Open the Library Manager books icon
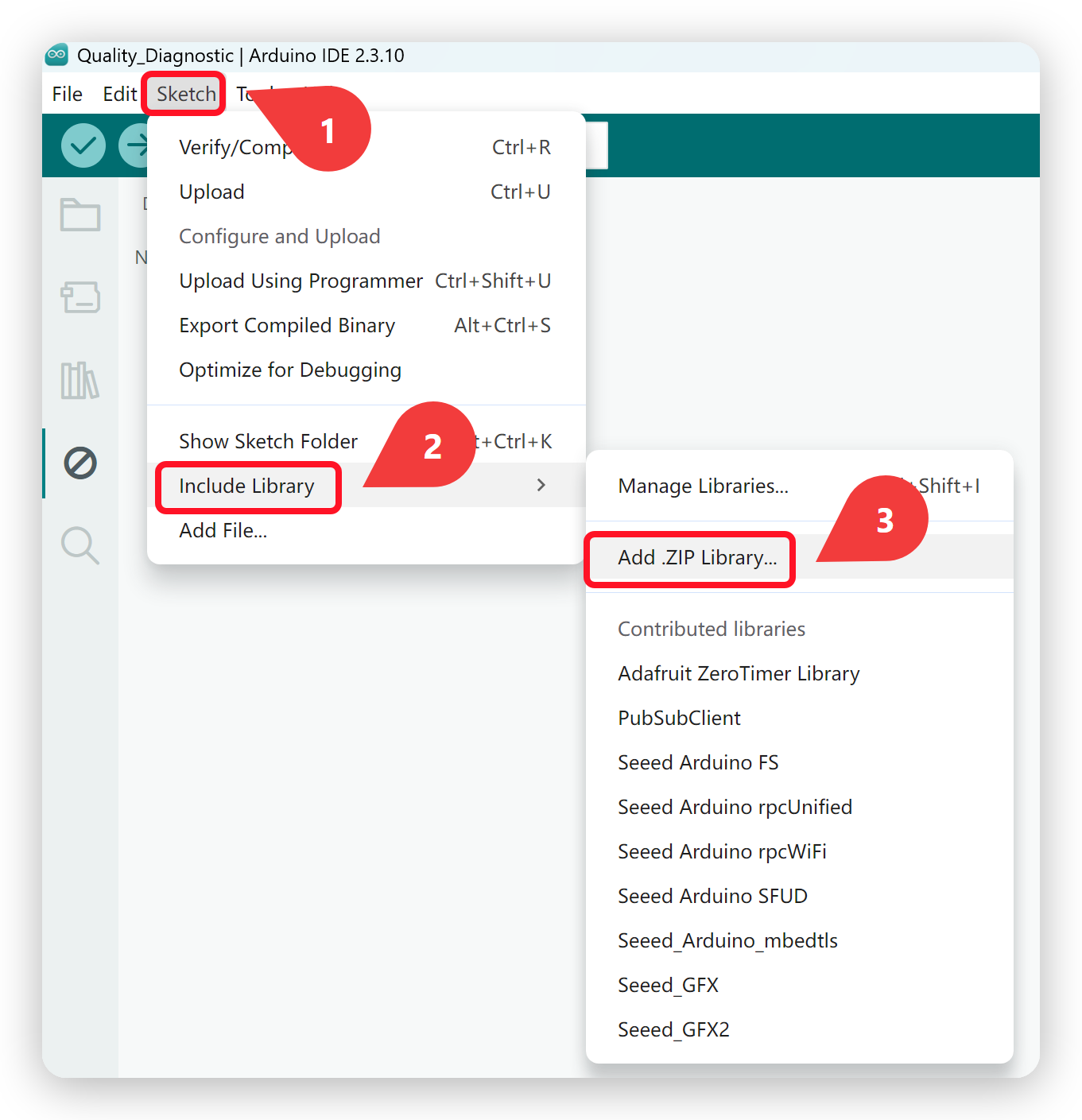 click(80, 380)
